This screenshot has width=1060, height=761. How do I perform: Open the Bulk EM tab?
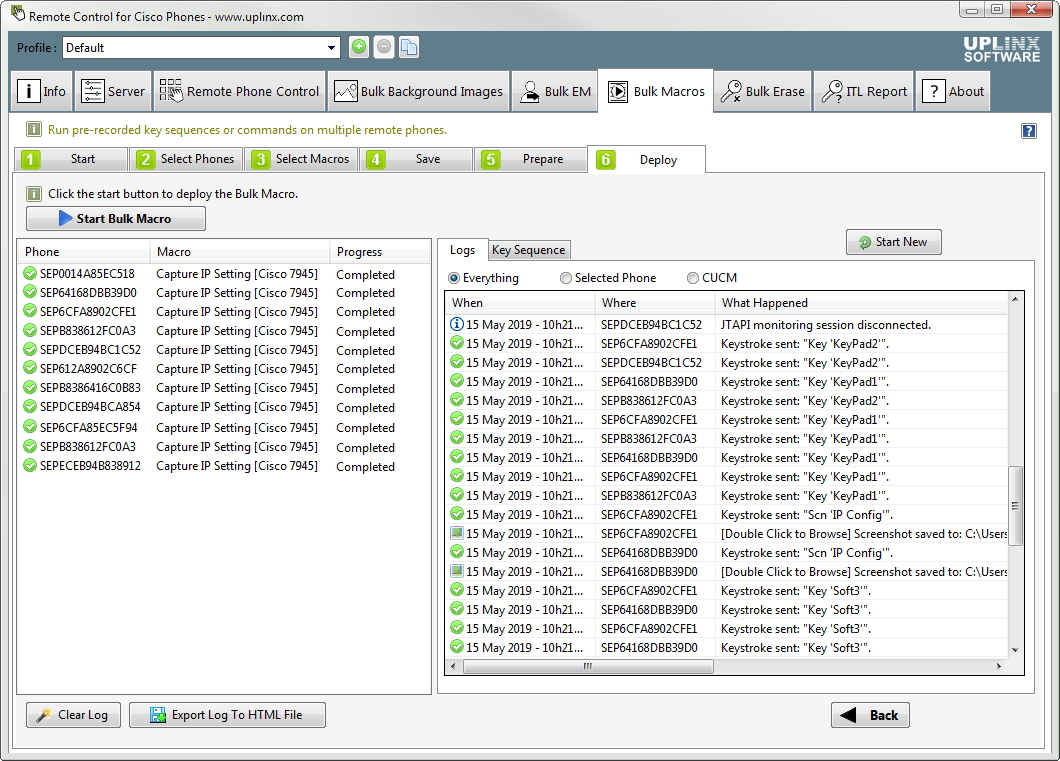[x=554, y=91]
